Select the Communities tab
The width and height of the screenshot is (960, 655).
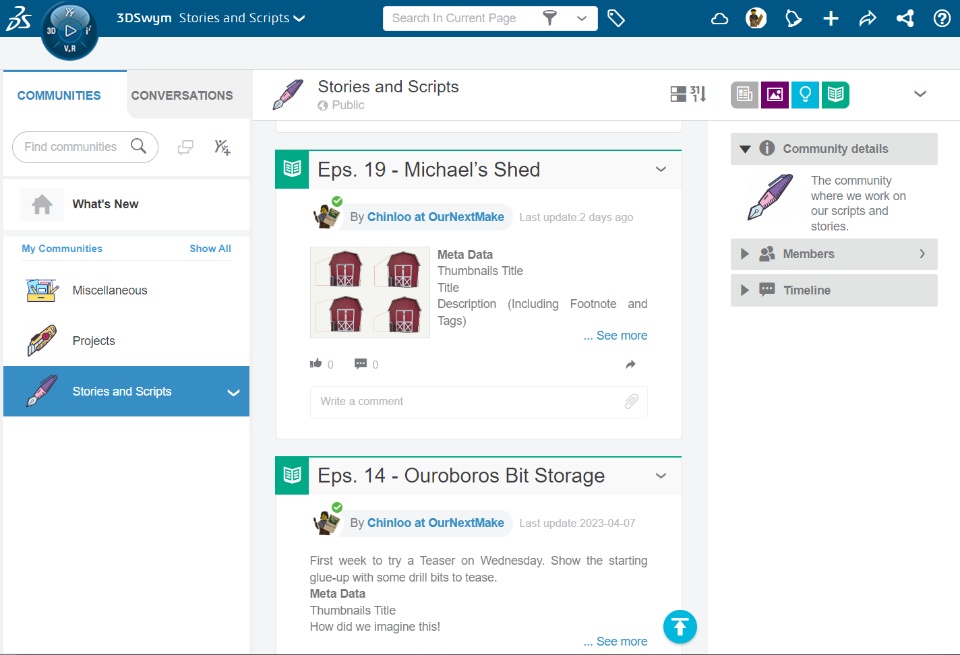59,96
